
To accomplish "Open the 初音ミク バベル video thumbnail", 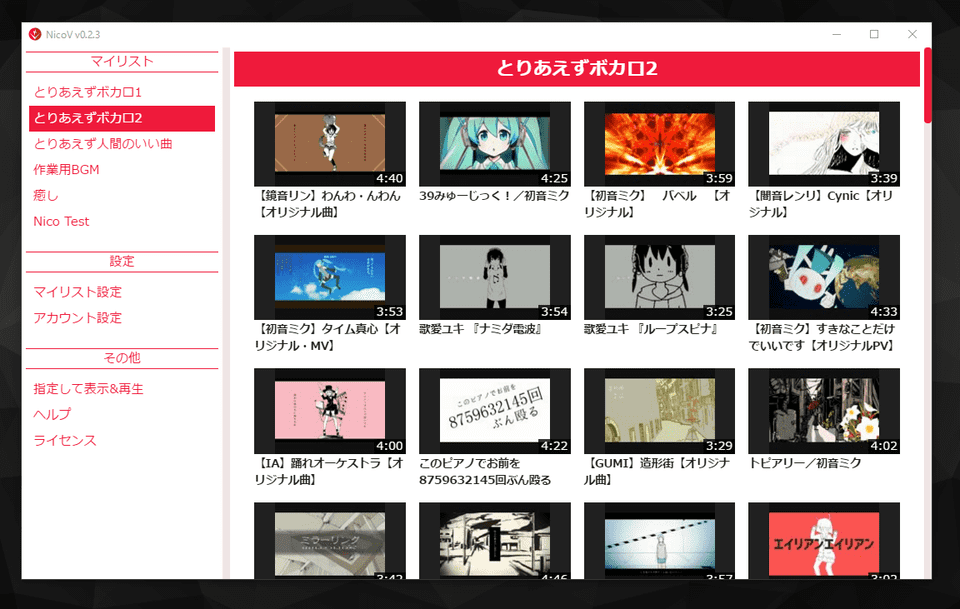I will (659, 143).
